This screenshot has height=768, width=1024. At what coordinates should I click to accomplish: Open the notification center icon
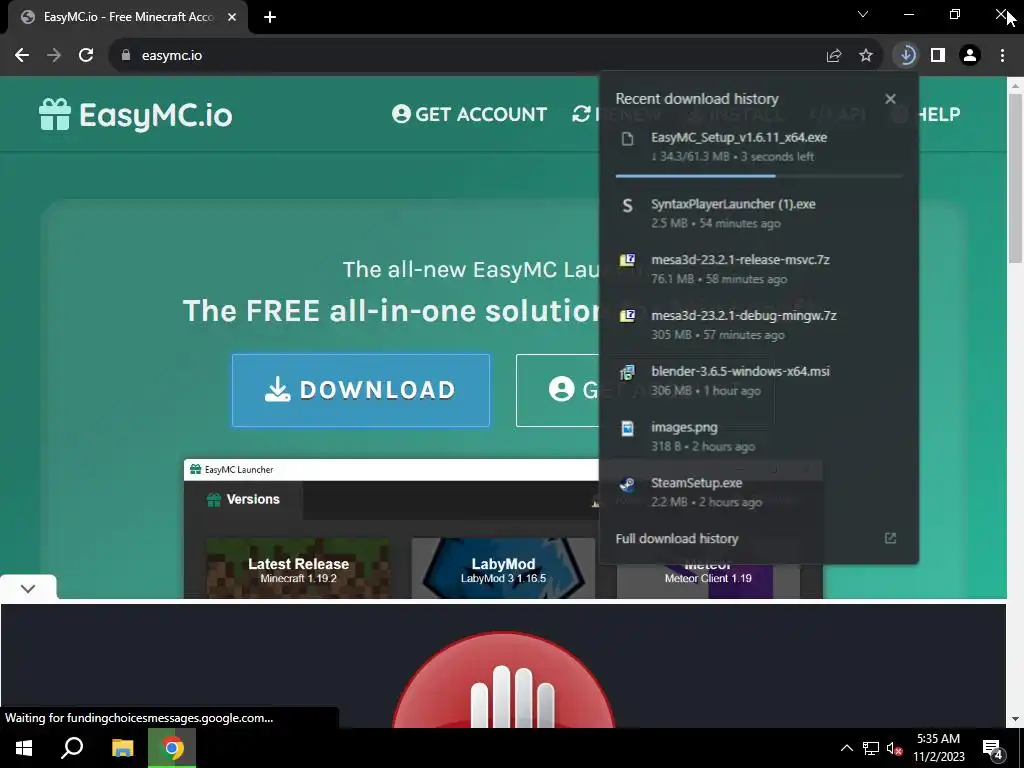click(x=993, y=749)
